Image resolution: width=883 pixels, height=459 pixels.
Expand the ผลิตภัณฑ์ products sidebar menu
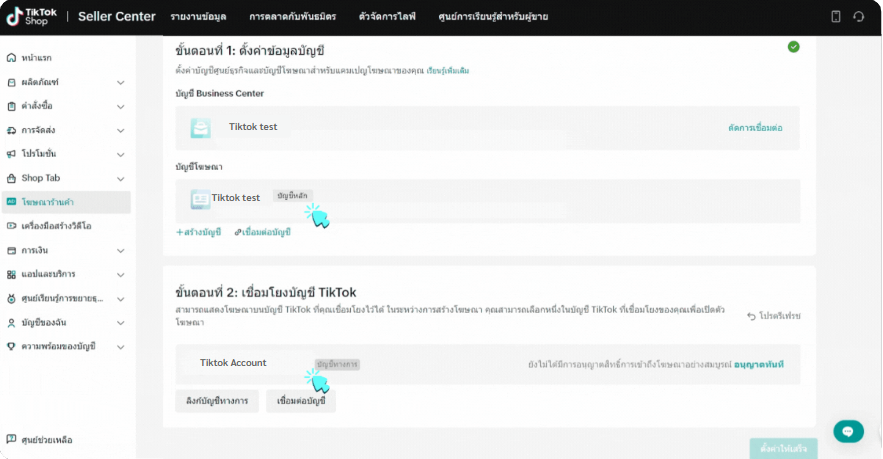(x=120, y=83)
